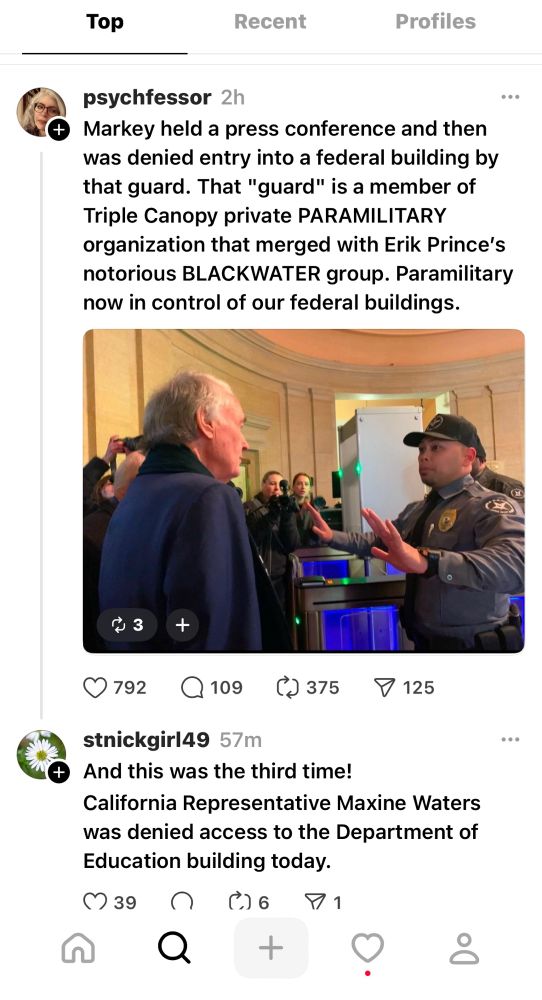
Task: Open the Search tab in bottom navigation
Action: [x=173, y=948]
